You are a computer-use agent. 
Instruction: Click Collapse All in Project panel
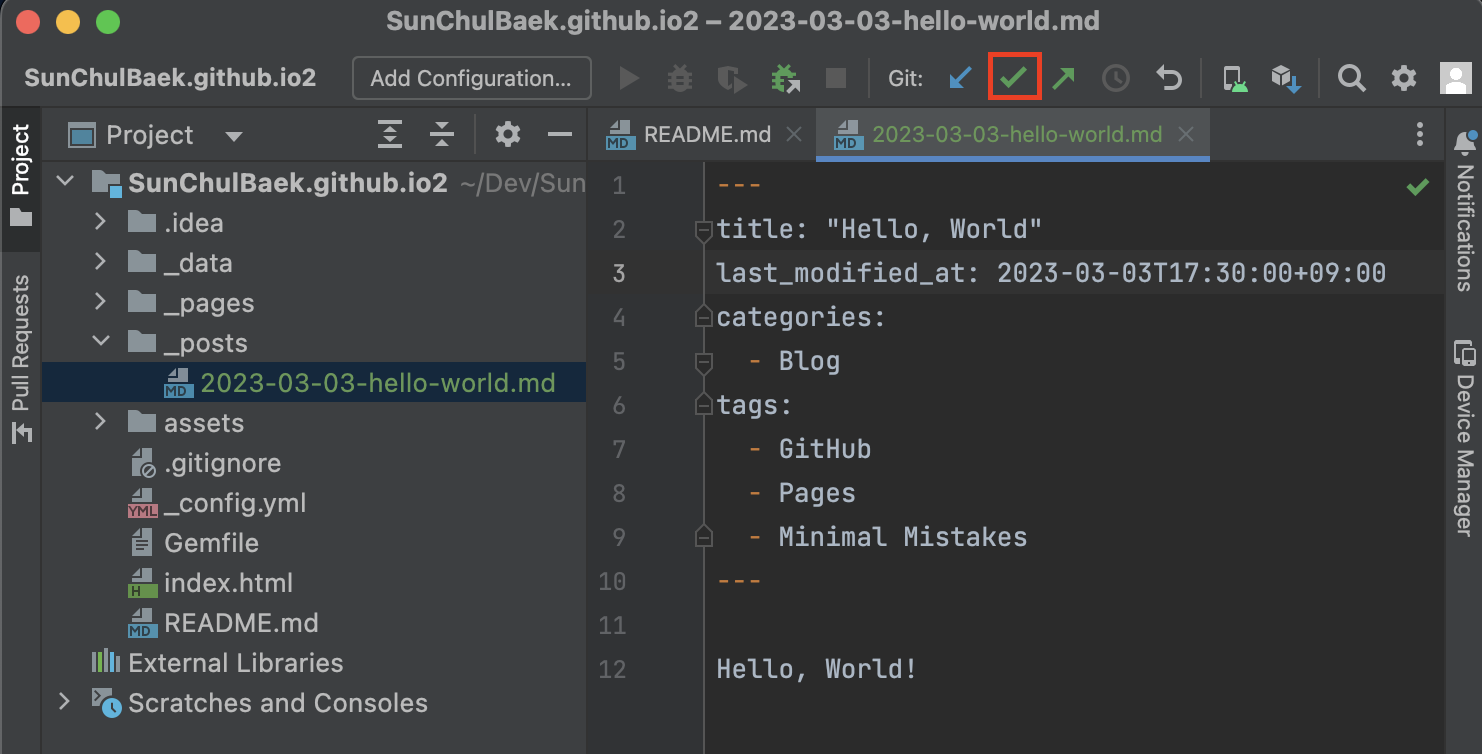pos(442,134)
